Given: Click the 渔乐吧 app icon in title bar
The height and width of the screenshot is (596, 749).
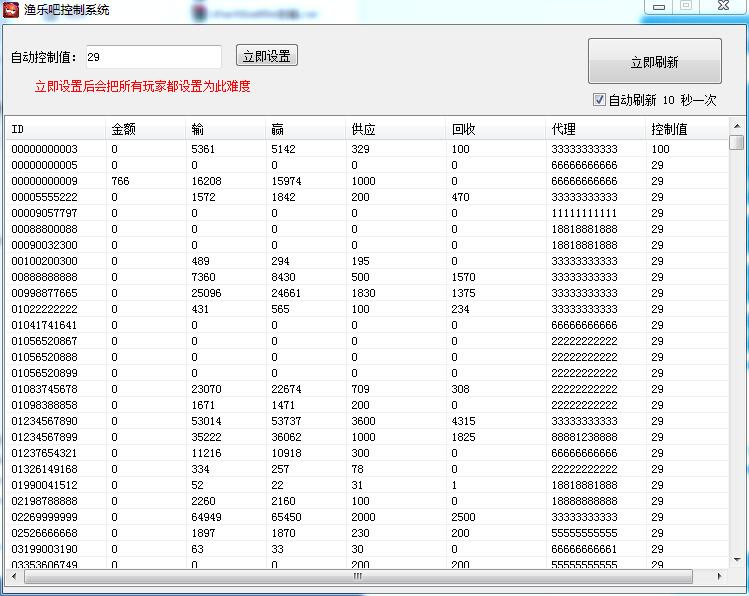Looking at the screenshot, I should 12,9.
